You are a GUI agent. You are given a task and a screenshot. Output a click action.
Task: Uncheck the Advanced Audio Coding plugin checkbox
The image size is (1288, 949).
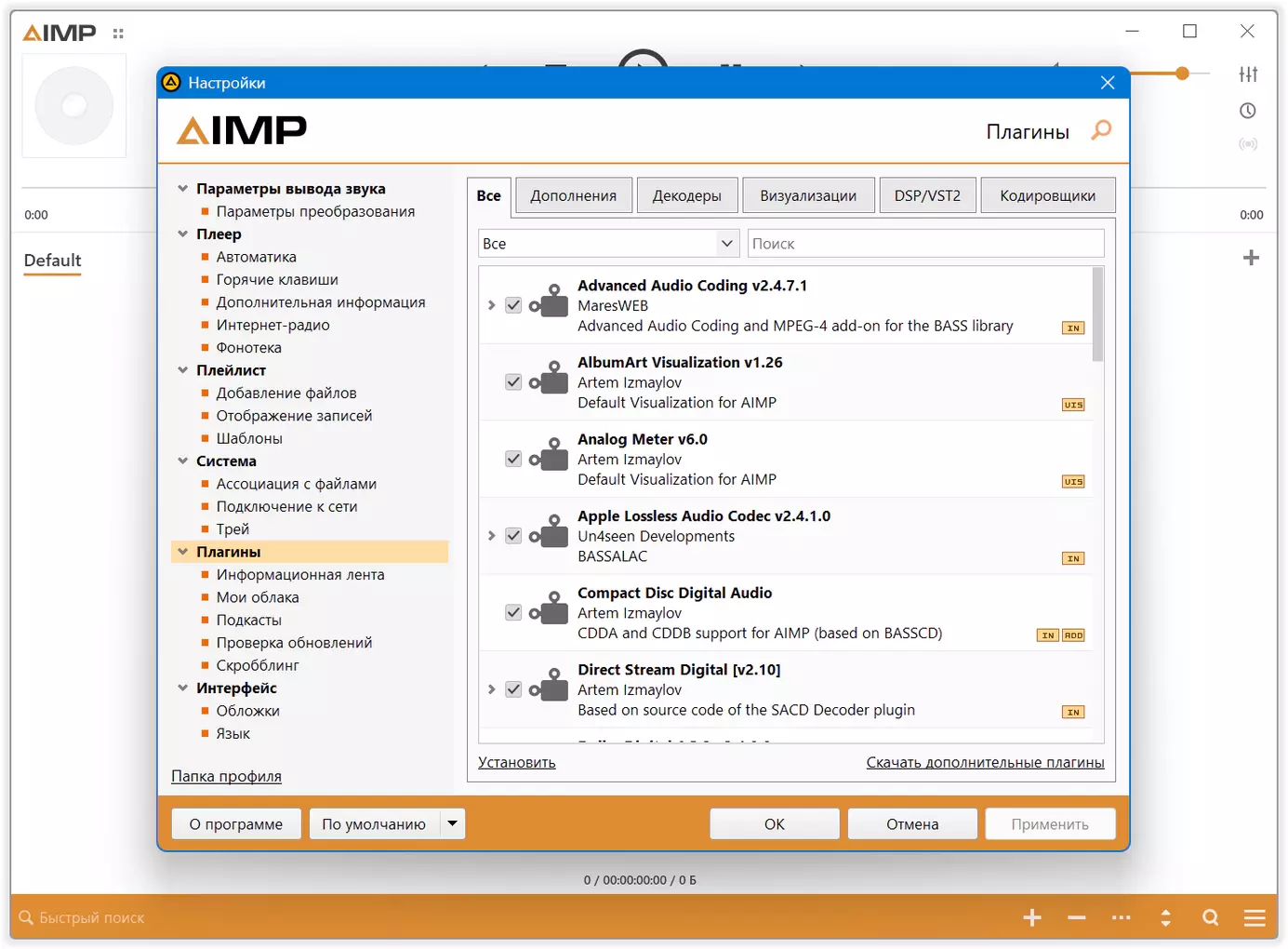[513, 305]
